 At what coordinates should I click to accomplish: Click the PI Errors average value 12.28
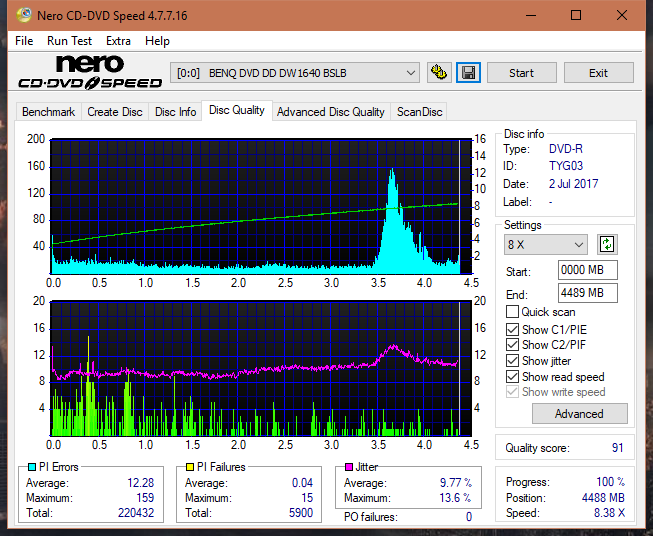coord(140,483)
